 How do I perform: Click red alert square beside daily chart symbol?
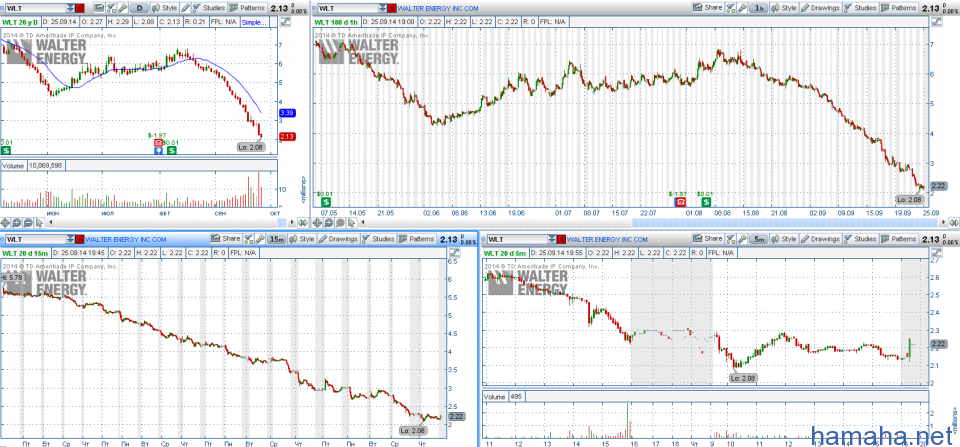[80, 8]
